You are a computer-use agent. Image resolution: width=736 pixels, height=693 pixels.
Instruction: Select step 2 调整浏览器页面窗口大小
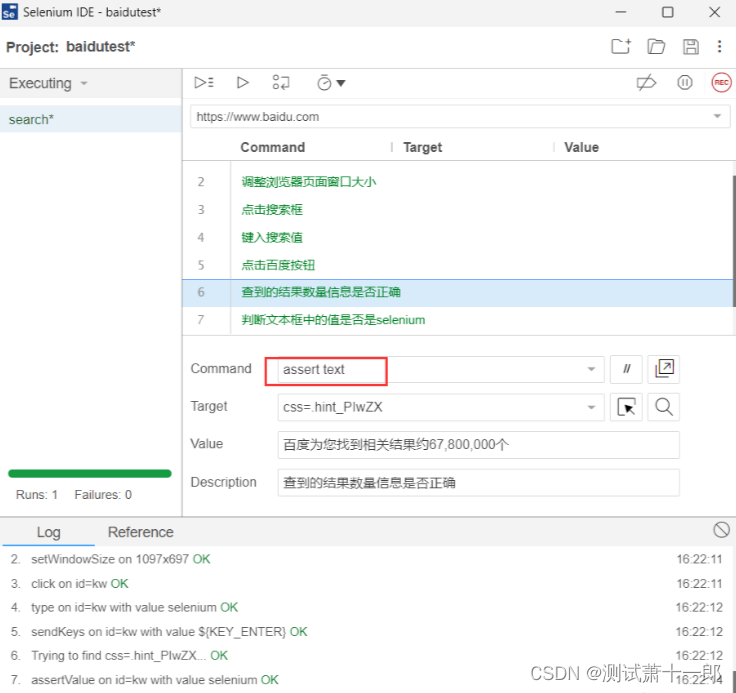point(458,181)
